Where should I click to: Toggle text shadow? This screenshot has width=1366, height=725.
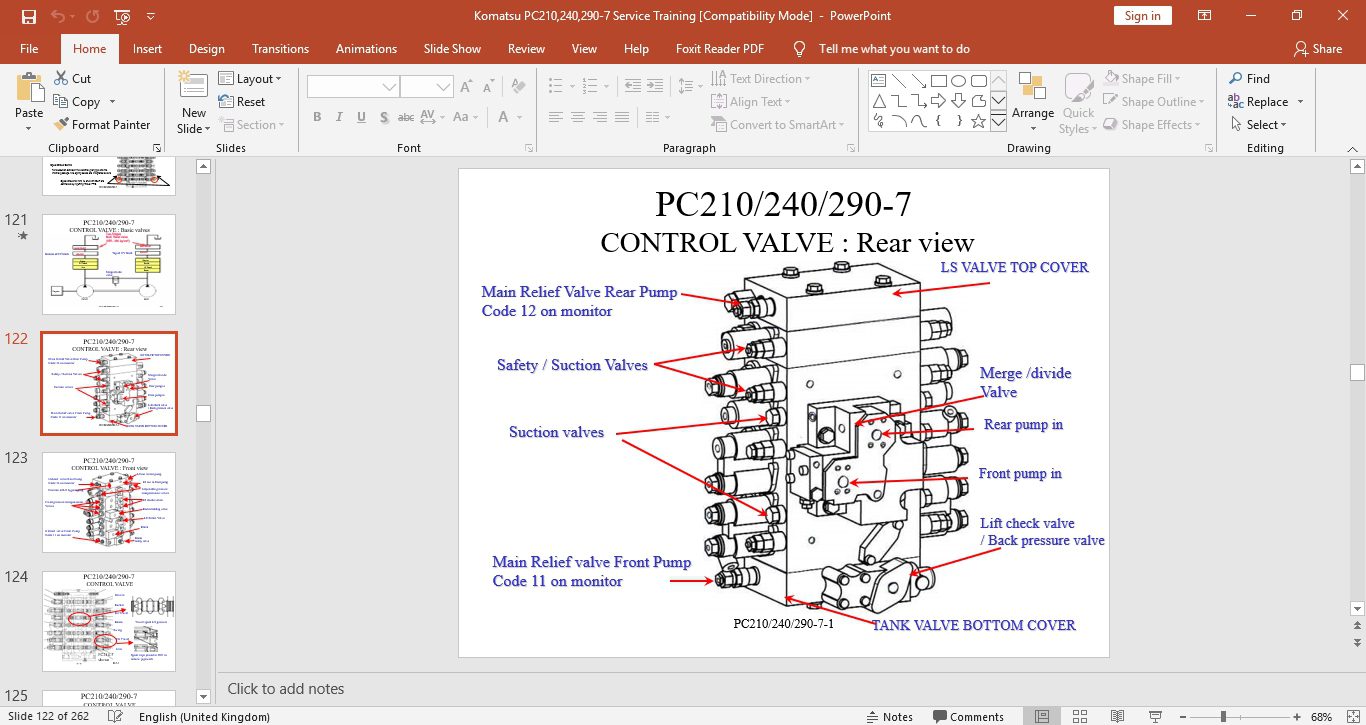tap(383, 117)
